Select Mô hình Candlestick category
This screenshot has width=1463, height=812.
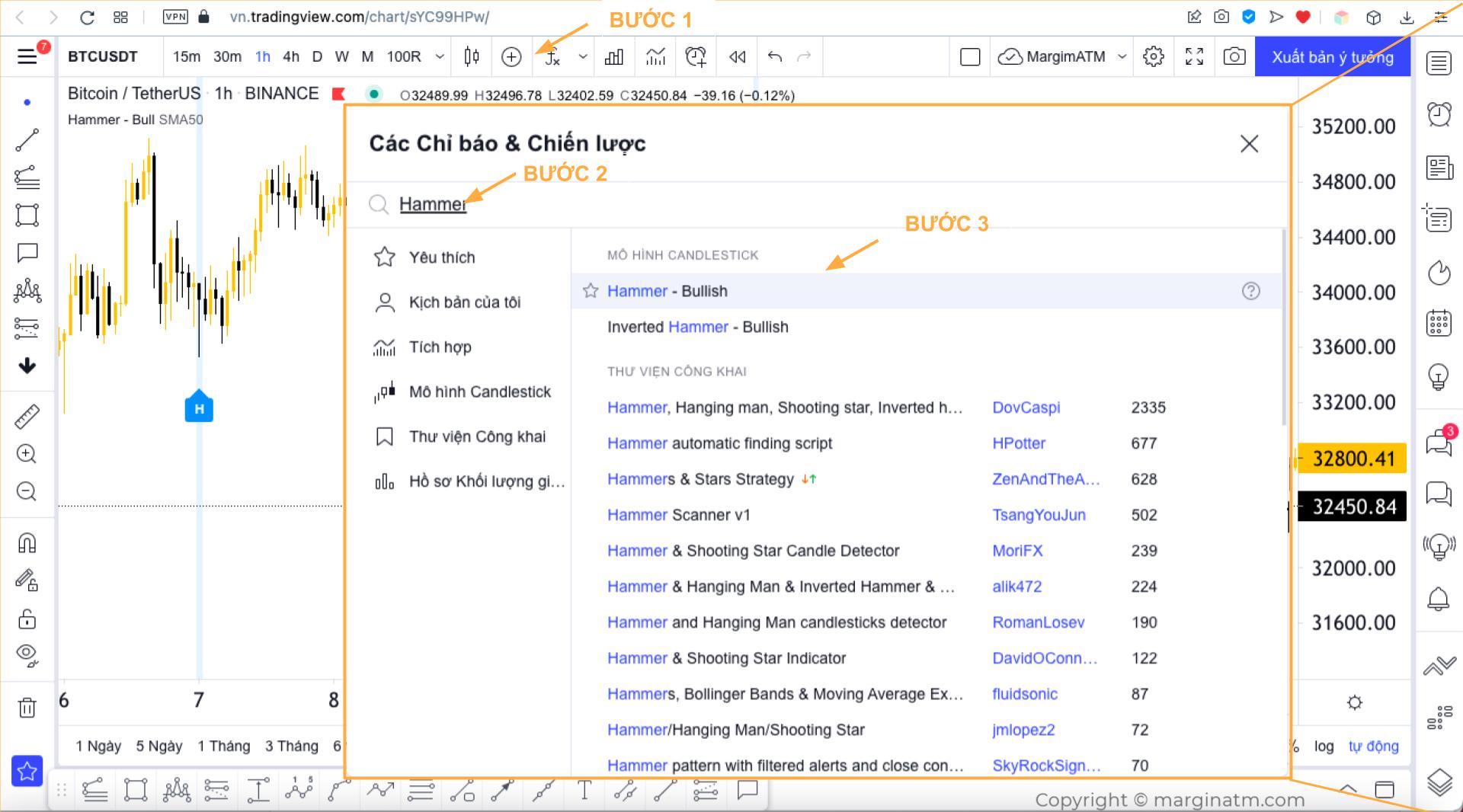pyautogui.click(x=479, y=392)
